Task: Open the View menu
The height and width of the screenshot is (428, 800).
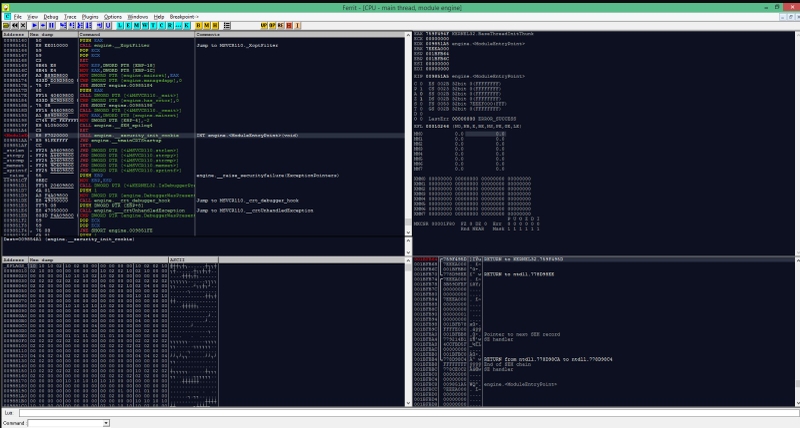Action: point(33,17)
